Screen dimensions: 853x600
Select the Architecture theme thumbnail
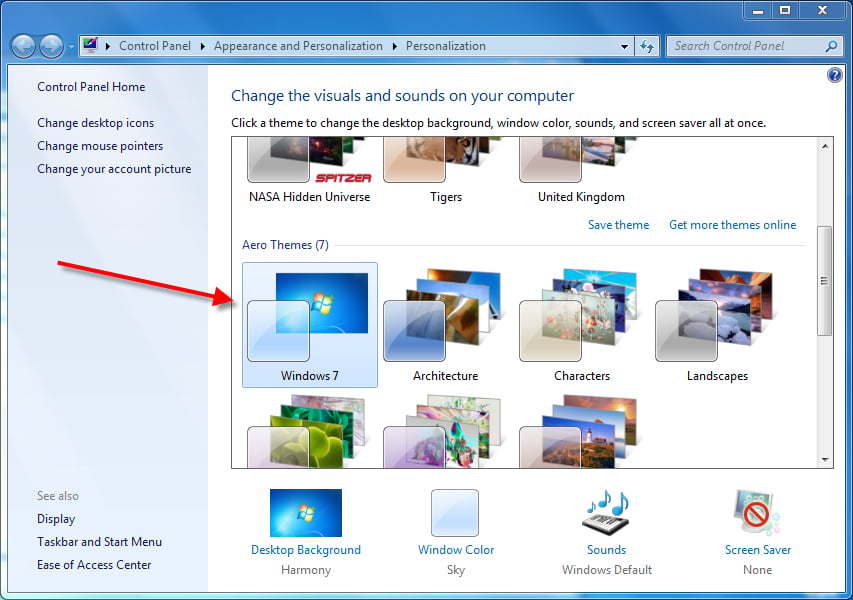(446, 325)
